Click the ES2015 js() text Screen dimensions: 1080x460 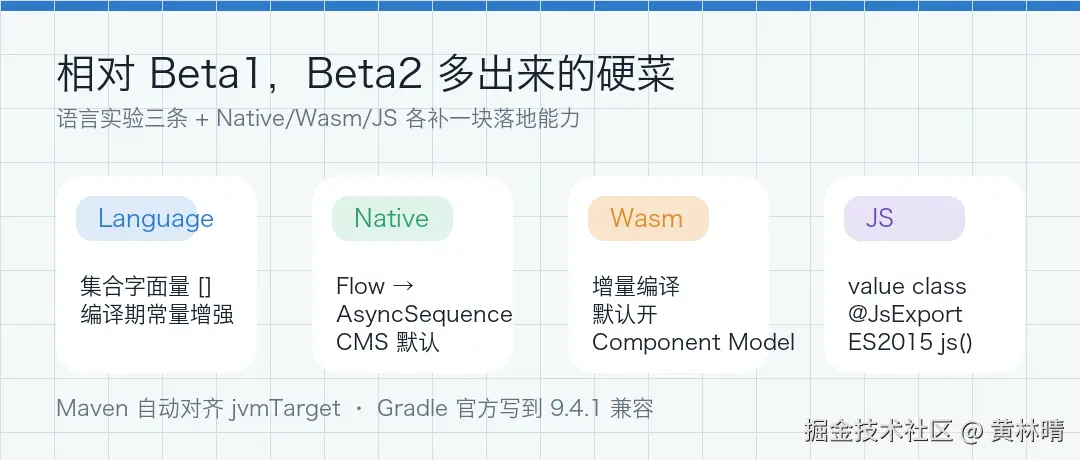tap(910, 342)
